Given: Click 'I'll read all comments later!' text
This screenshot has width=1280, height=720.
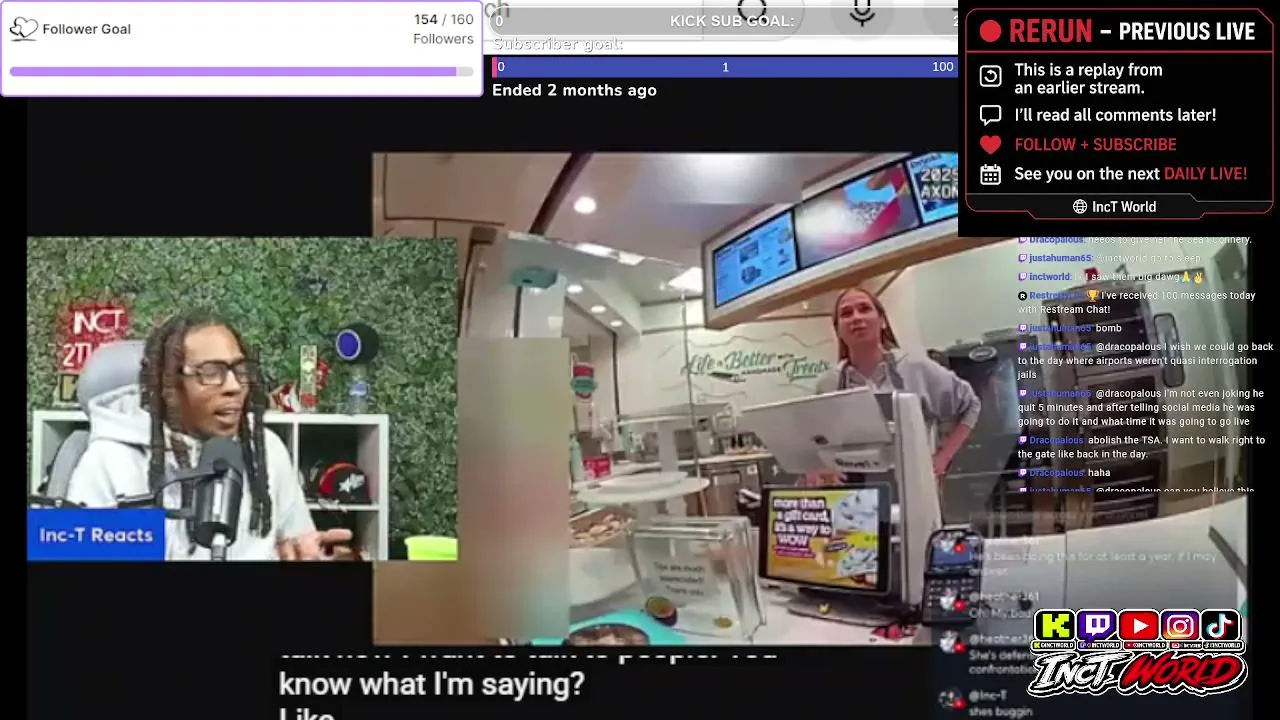Looking at the screenshot, I should pyautogui.click(x=1115, y=115).
